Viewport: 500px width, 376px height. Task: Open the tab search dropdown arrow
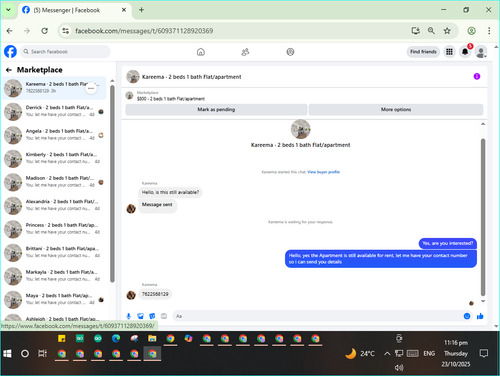point(8,10)
